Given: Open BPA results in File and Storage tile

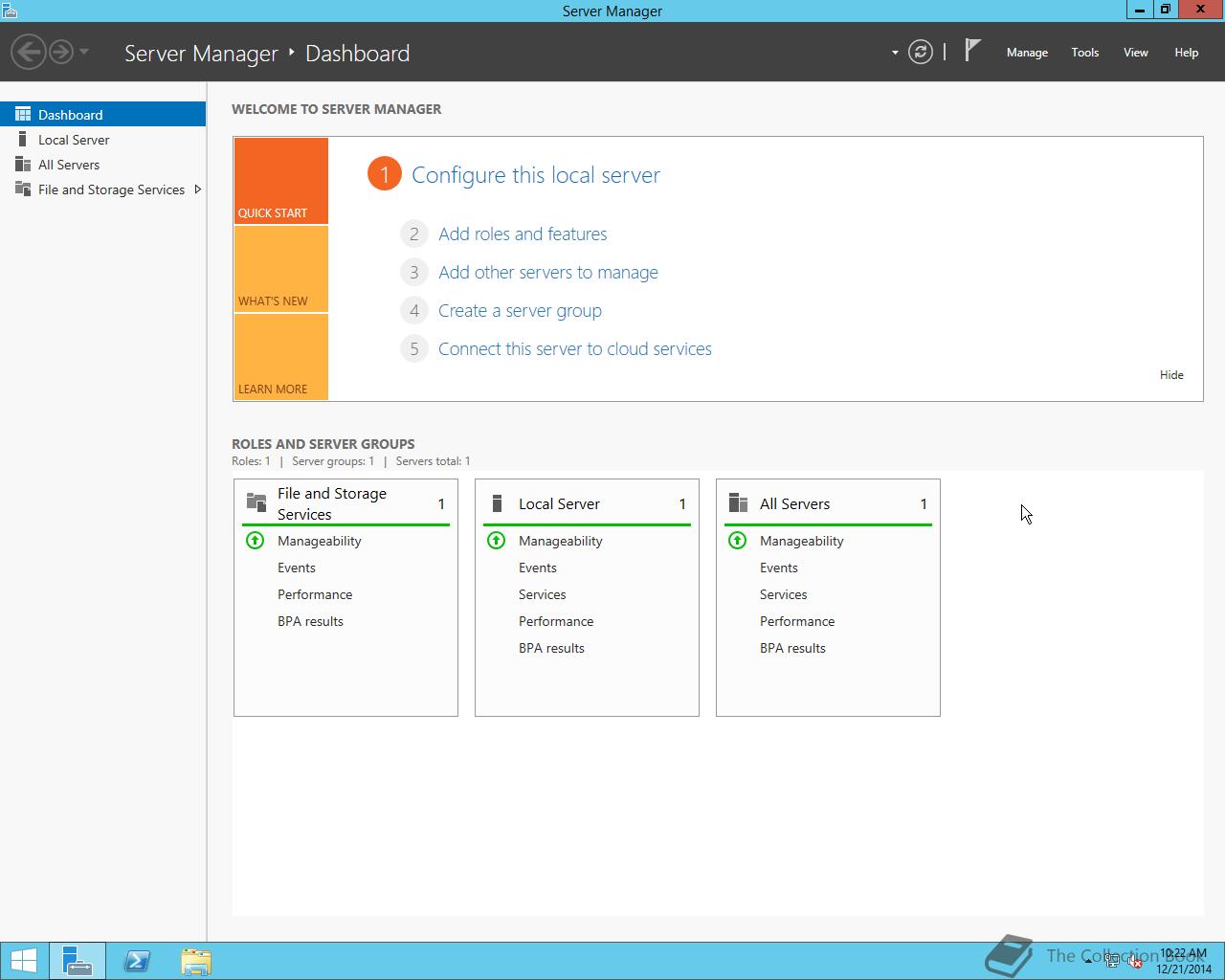Looking at the screenshot, I should click(x=310, y=621).
